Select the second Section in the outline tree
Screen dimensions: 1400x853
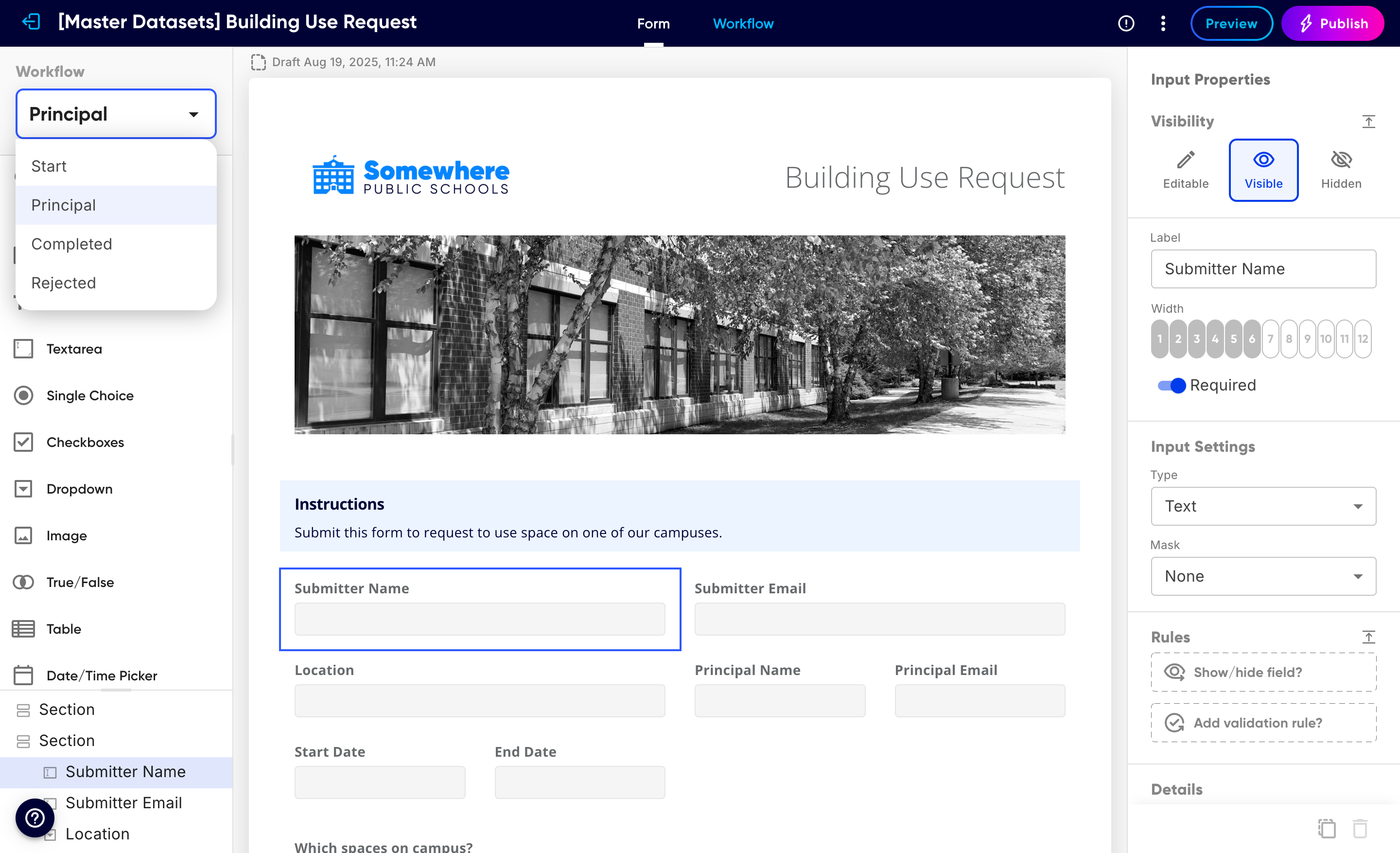116,741
